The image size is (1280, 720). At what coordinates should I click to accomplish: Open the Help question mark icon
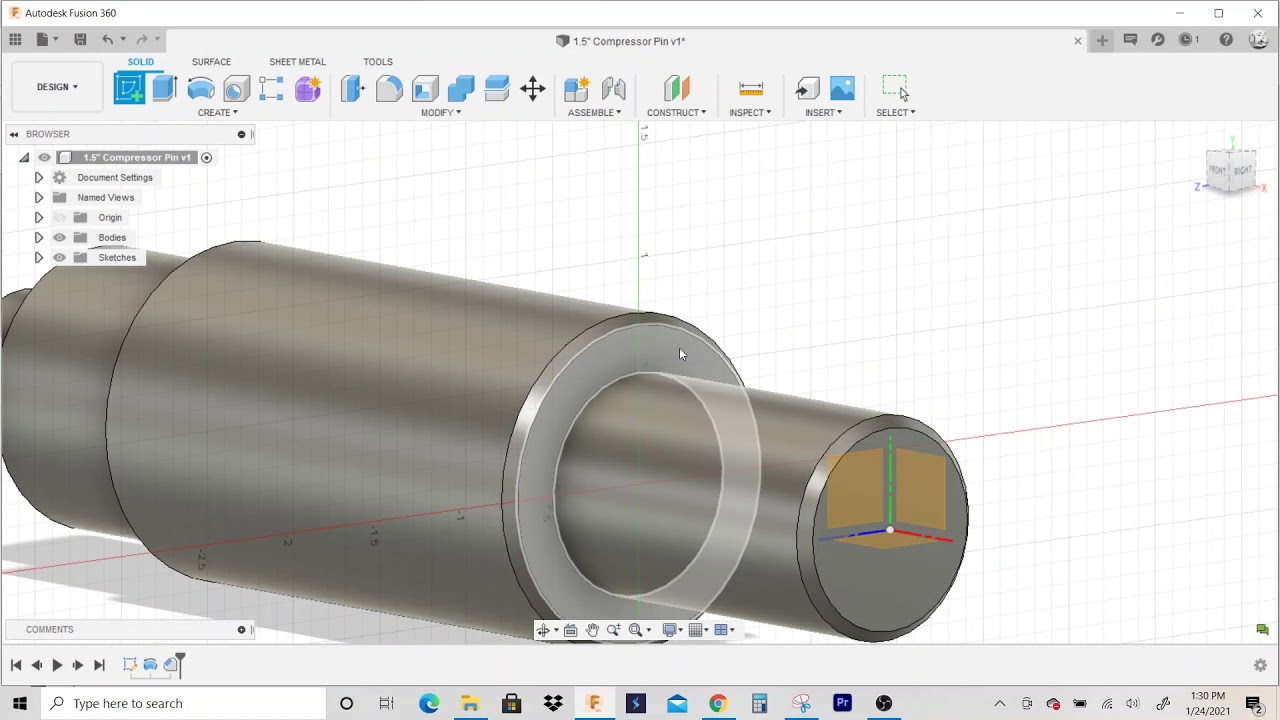click(1226, 40)
